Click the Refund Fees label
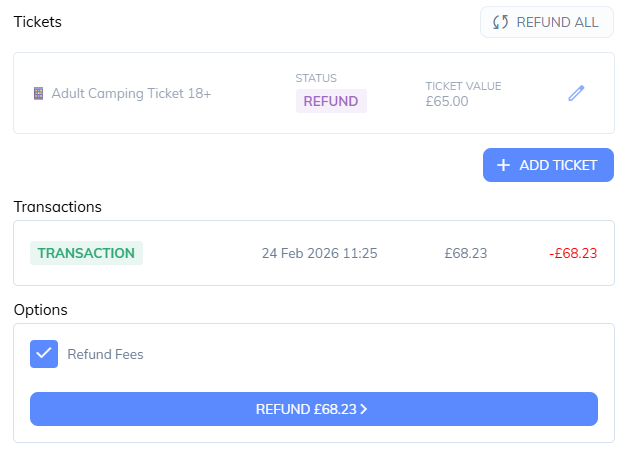Screen dimensions: 626x456 tap(105, 354)
